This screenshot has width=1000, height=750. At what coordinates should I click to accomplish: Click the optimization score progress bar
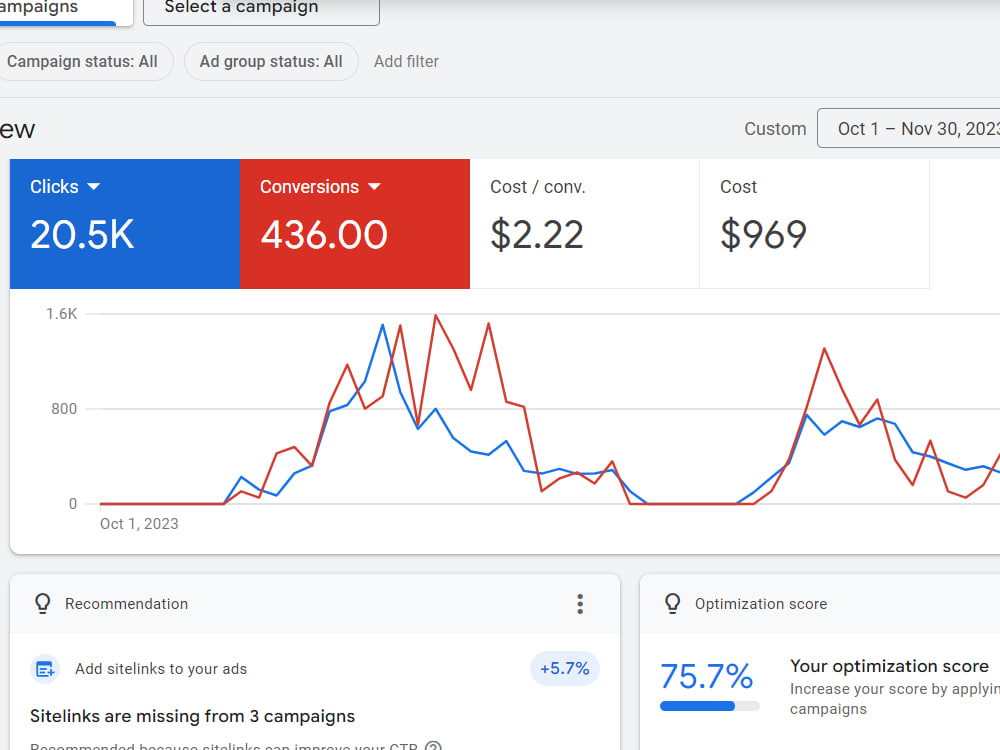click(710, 706)
